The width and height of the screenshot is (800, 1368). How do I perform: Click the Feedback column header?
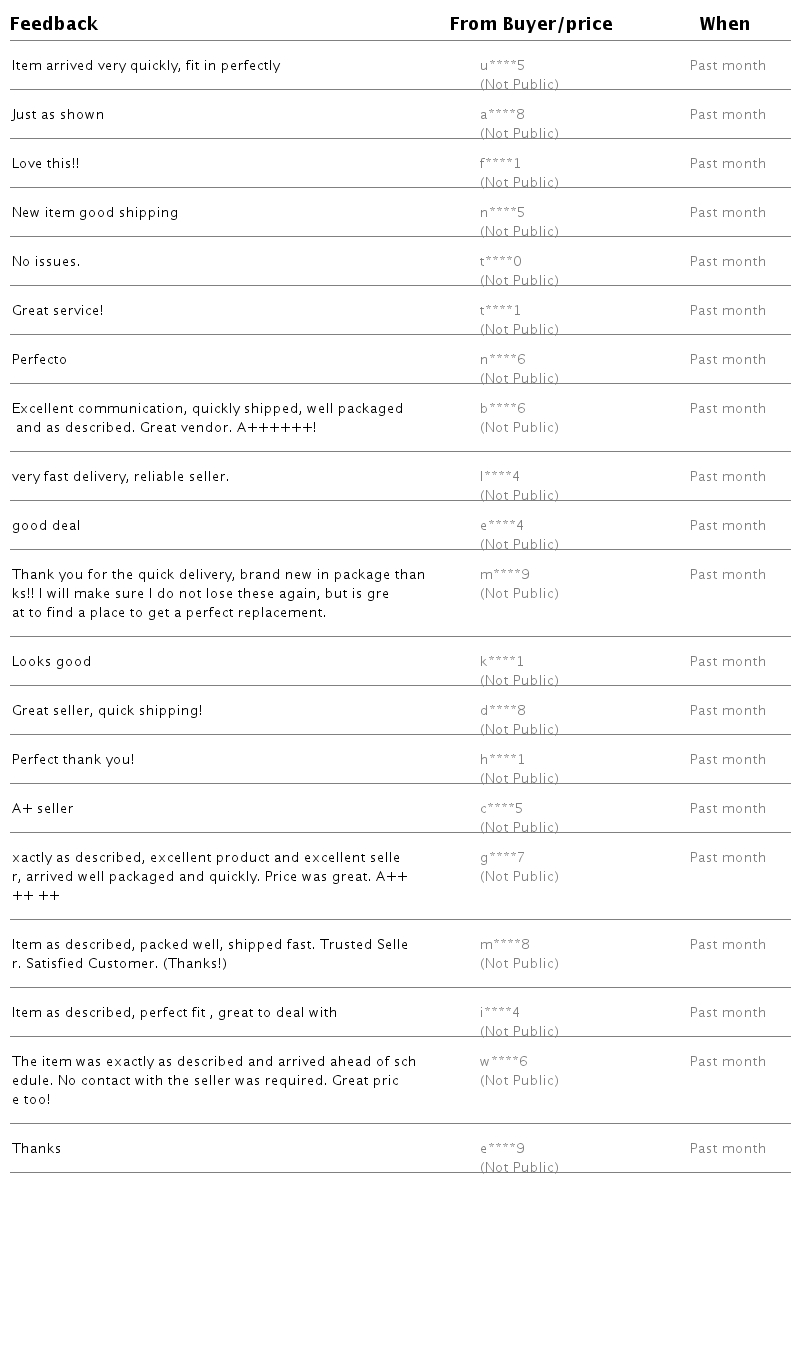(54, 24)
